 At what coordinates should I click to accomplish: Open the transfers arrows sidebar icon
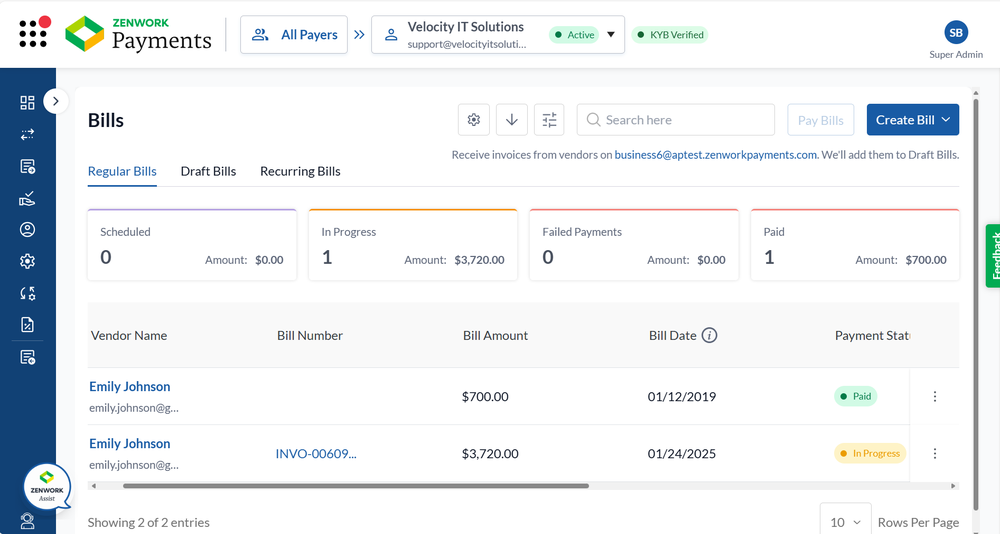(27, 134)
